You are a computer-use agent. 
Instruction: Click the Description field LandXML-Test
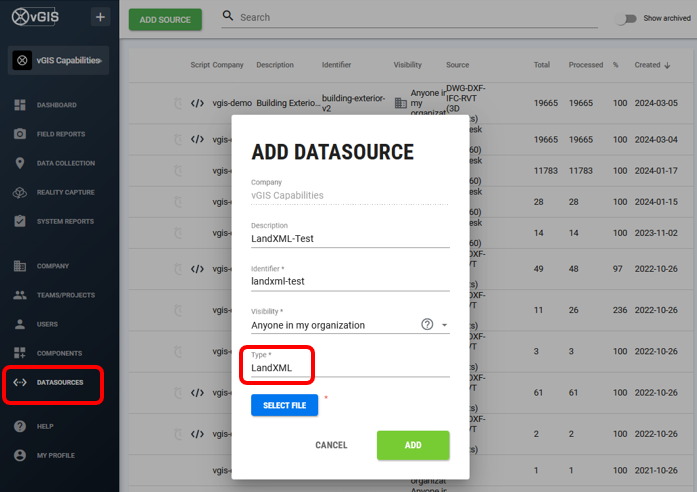coord(350,239)
